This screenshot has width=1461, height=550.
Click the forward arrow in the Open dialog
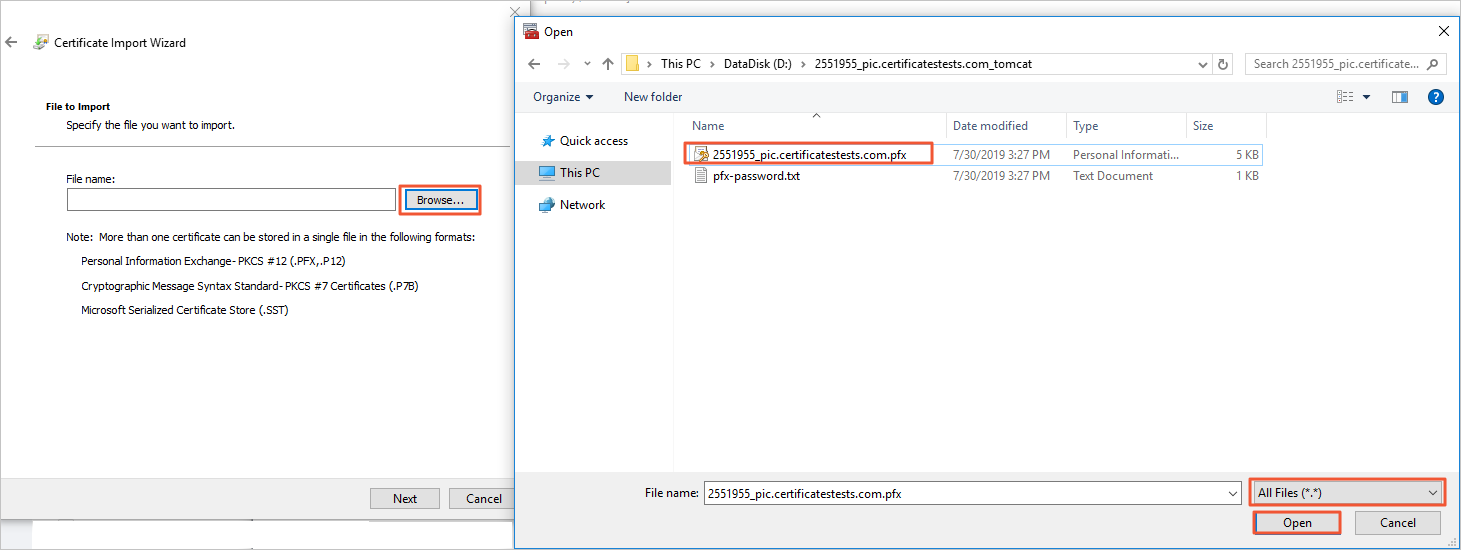tap(563, 64)
